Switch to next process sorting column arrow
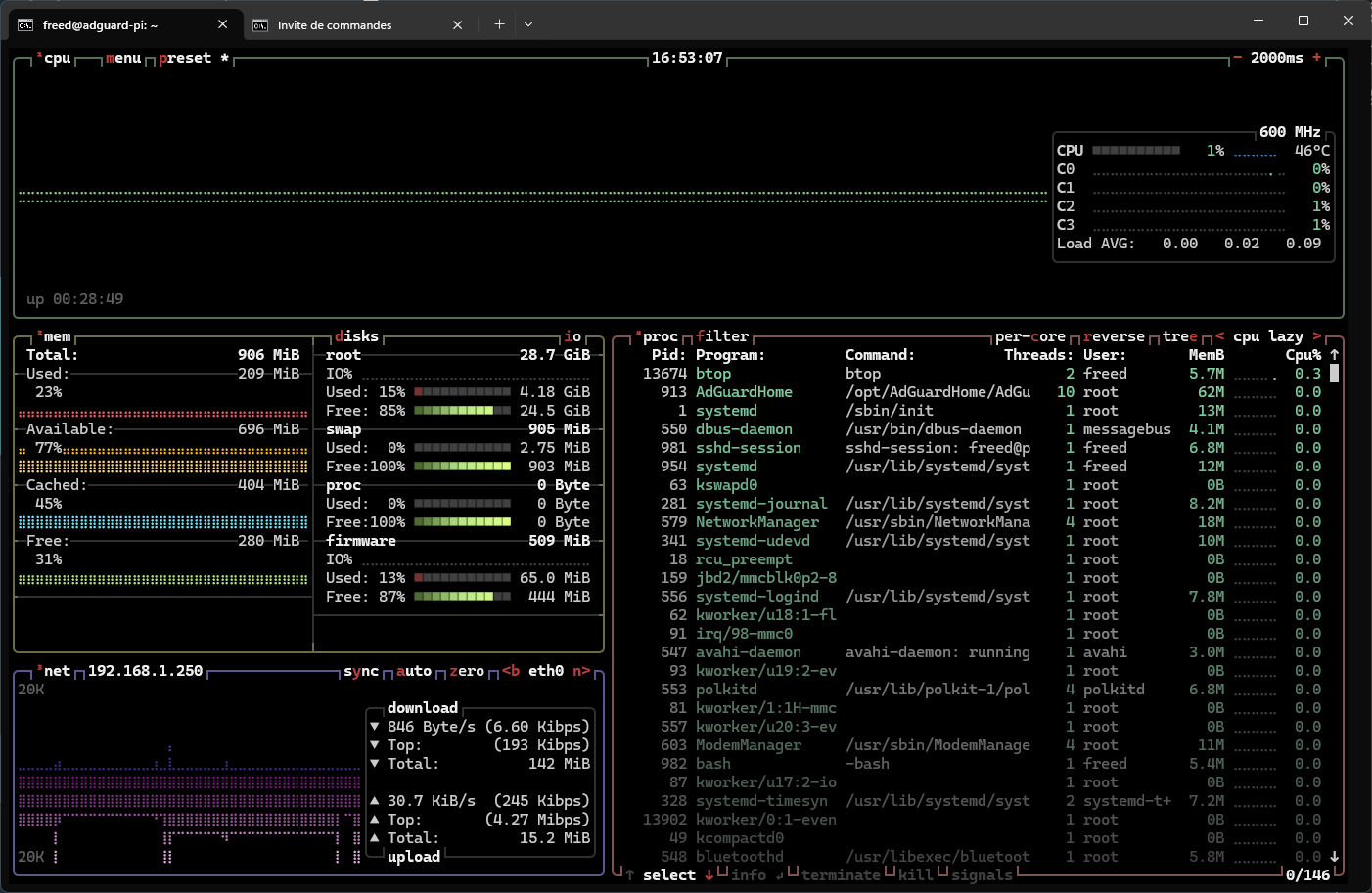The height and width of the screenshot is (893, 1372). pos(1316,336)
